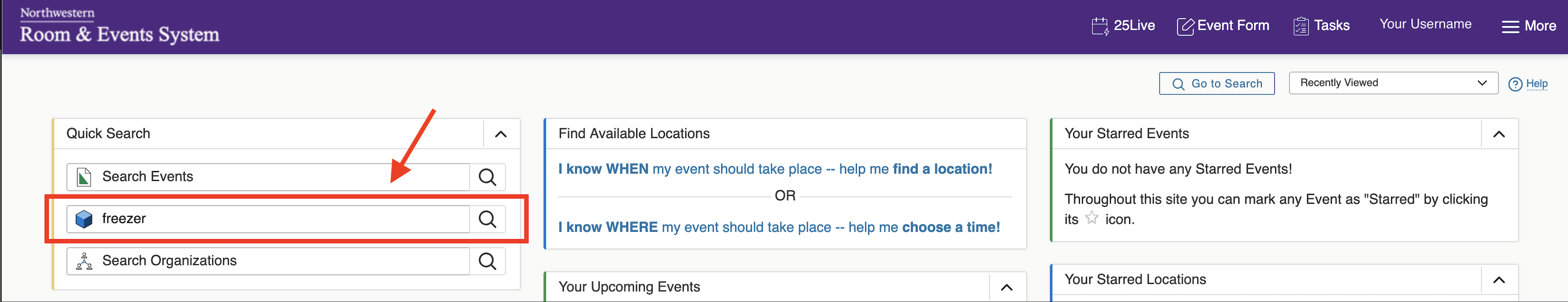Open the Recently Viewed dropdown
The image size is (1568, 302).
1393,83
